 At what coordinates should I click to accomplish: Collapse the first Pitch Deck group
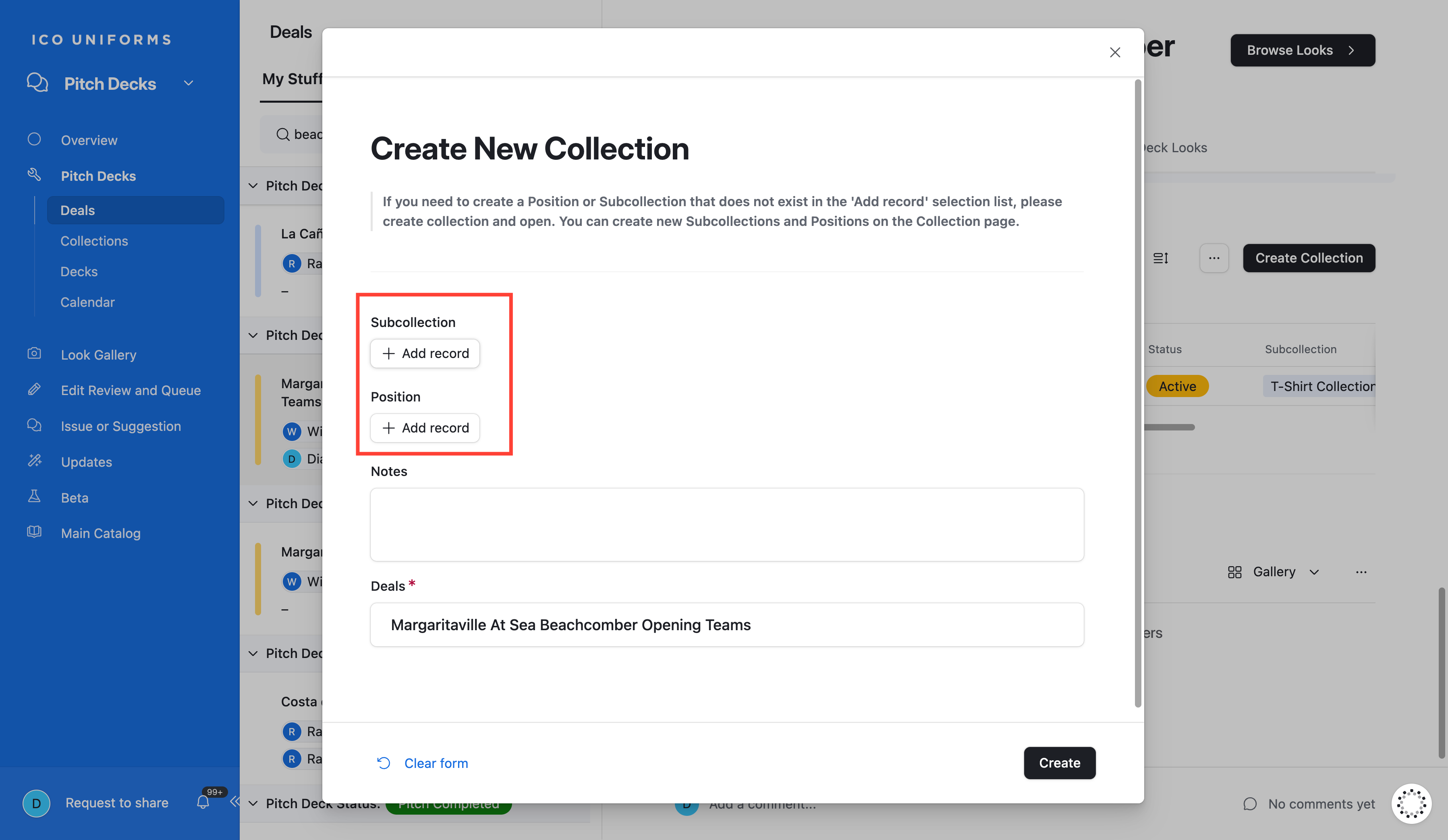[x=253, y=186]
